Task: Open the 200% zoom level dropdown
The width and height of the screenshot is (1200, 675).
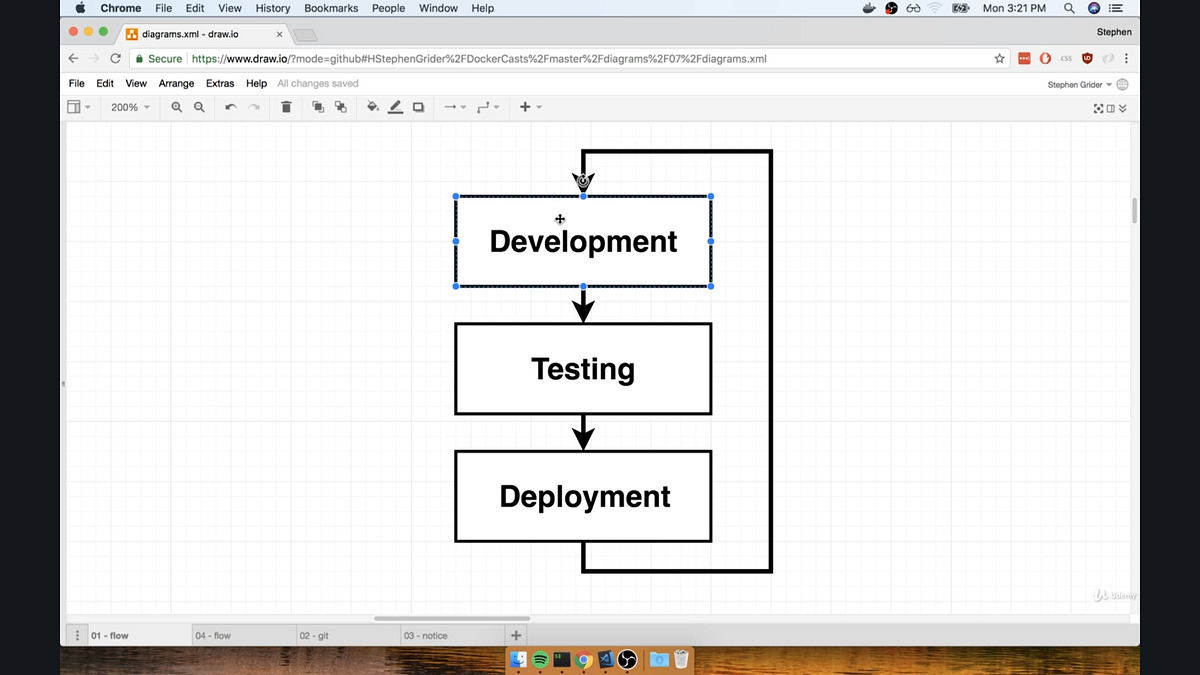Action: (130, 107)
